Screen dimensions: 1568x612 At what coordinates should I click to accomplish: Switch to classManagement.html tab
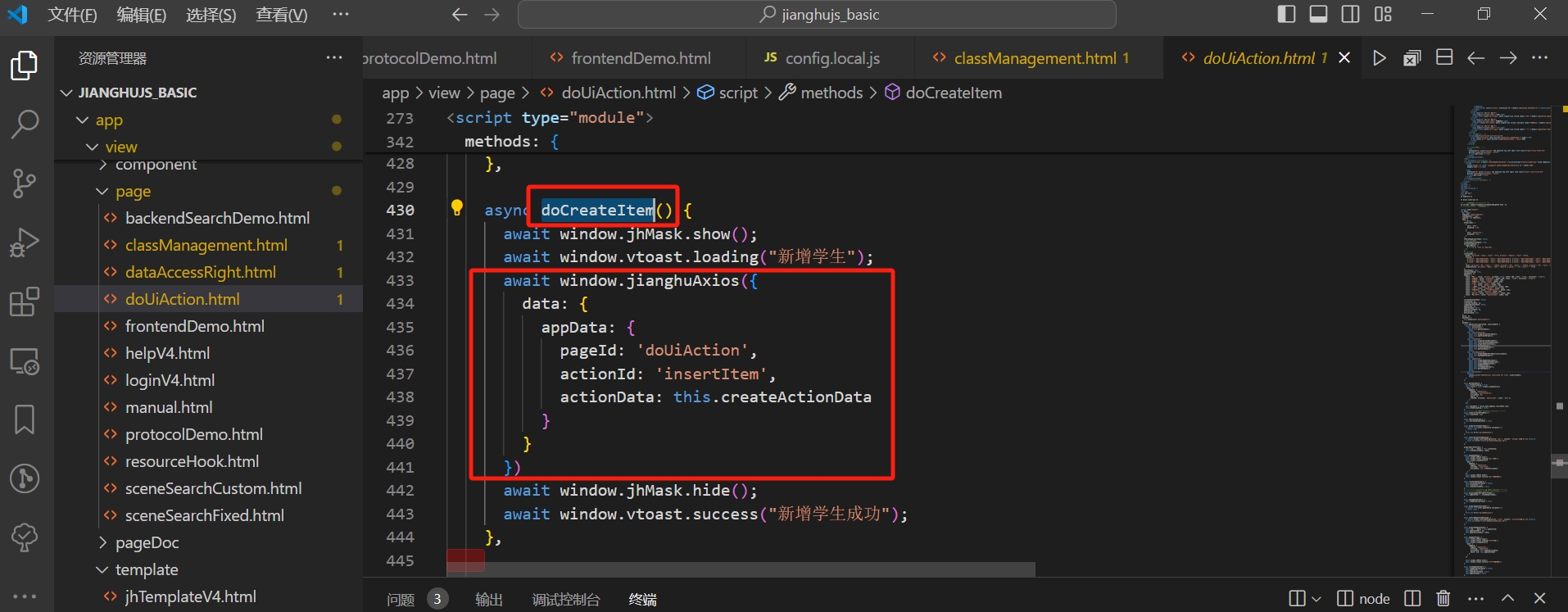[x=1039, y=58]
